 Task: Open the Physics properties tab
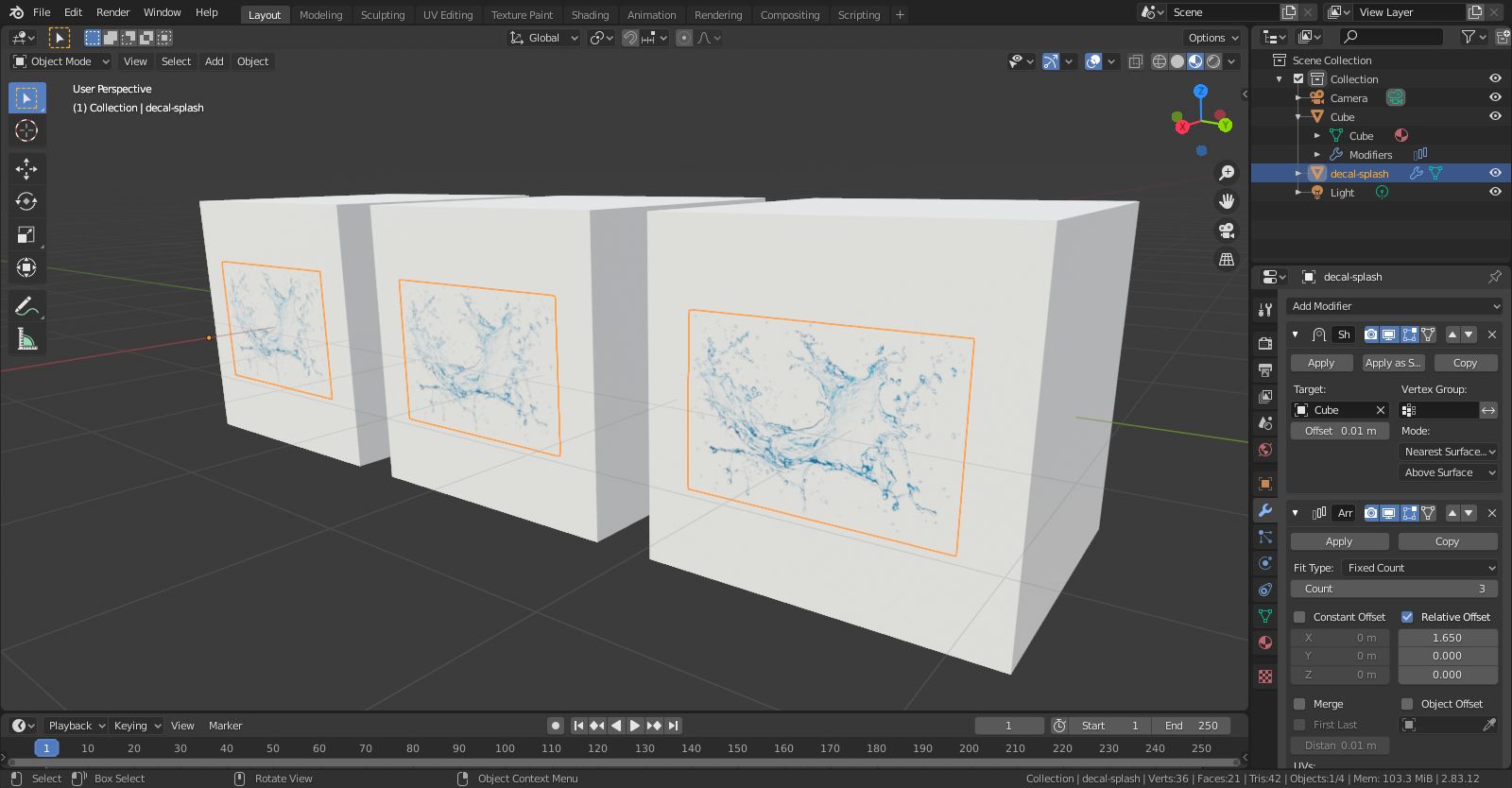pos(1265,563)
